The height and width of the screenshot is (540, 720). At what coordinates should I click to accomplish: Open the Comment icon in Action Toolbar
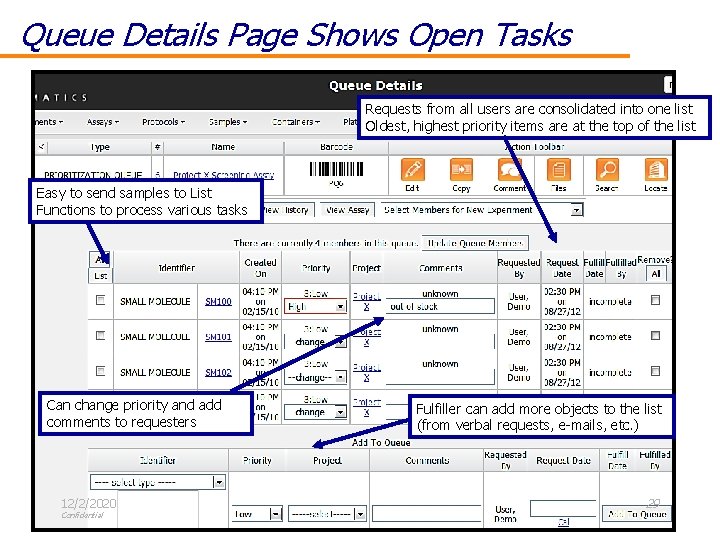pos(509,170)
